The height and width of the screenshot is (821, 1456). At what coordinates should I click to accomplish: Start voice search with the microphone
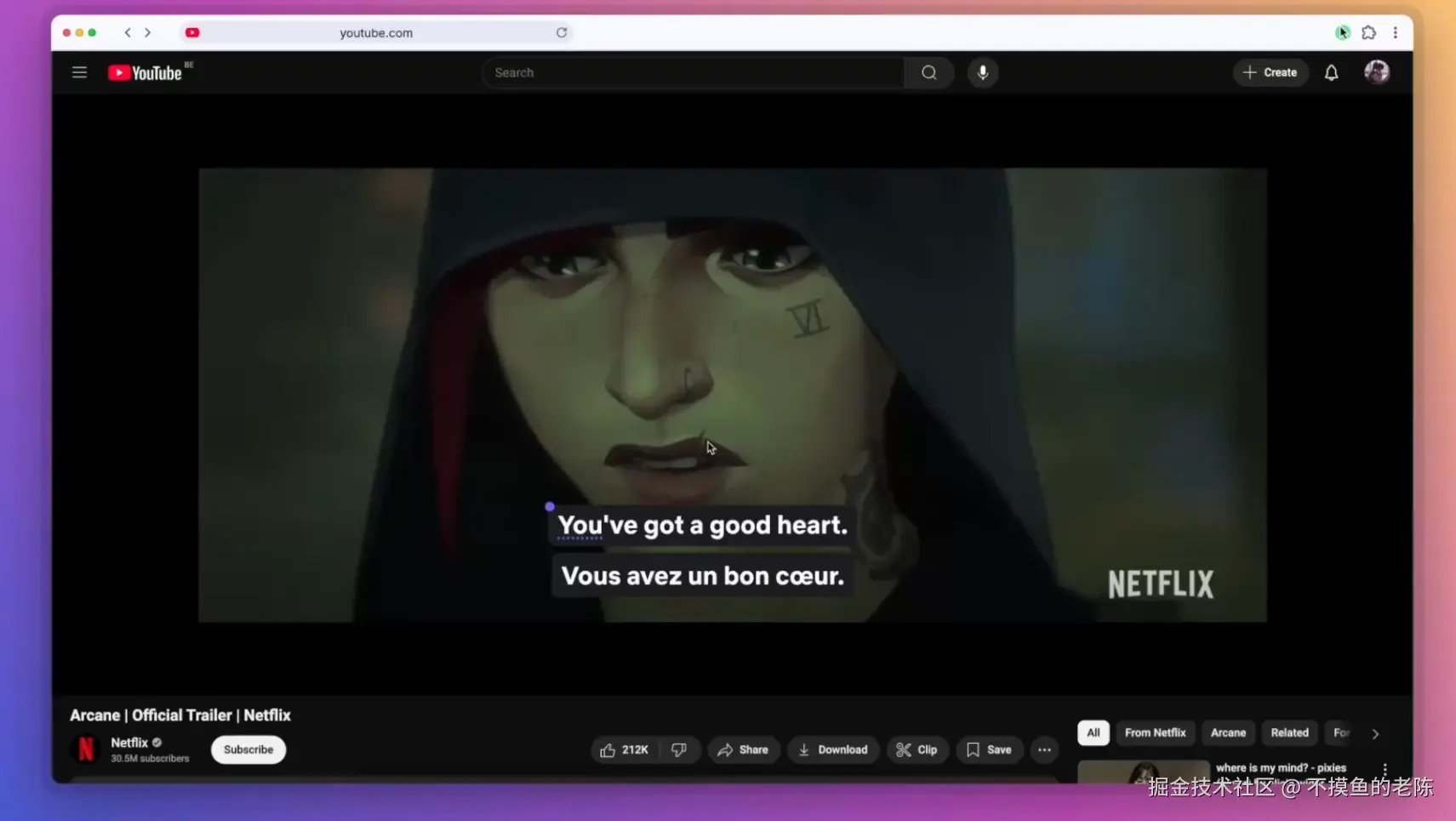(x=983, y=72)
